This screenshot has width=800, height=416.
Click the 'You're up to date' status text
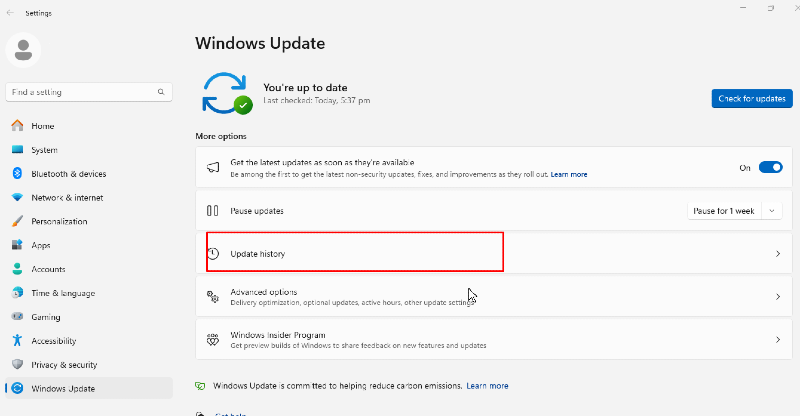[x=305, y=87]
